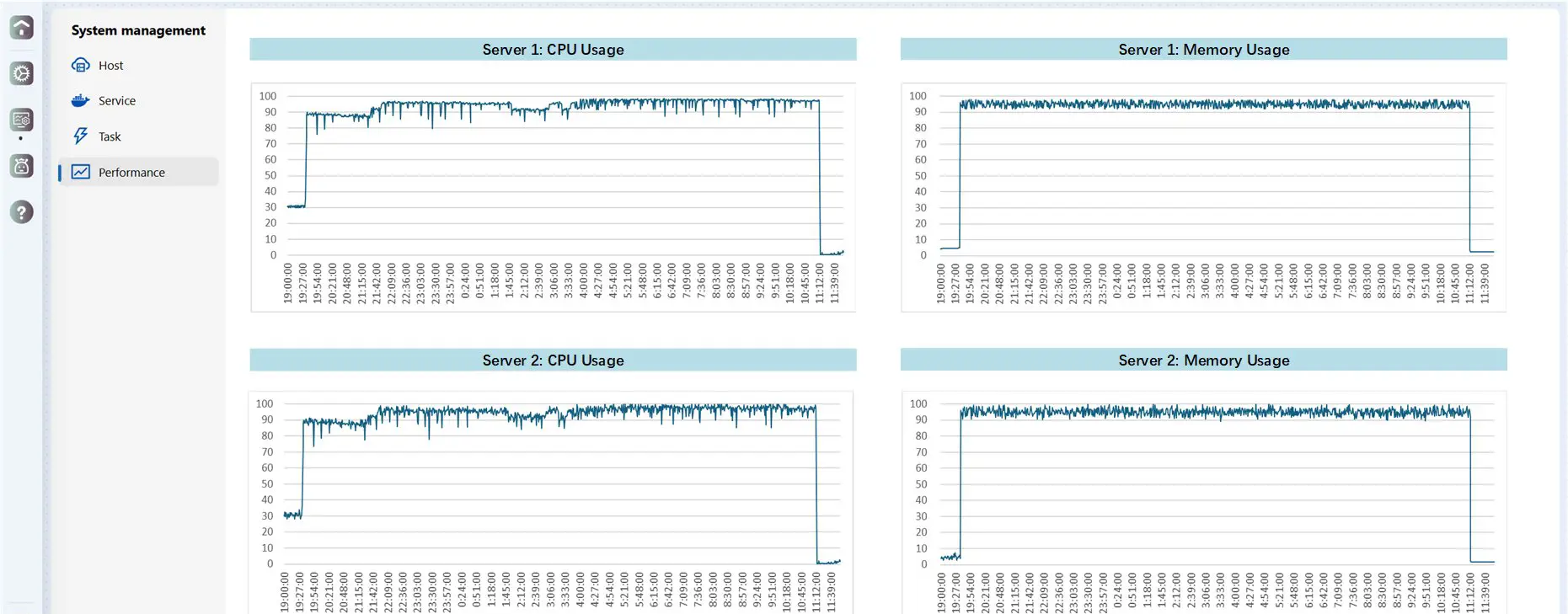Viewport: 1568px width, 614px height.
Task: Switch to the Task section
Action: tap(110, 136)
